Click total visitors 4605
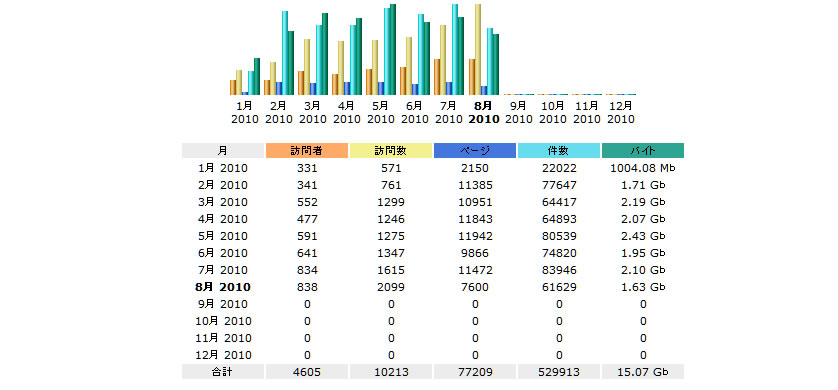Screen dimensions: 838x390 [x=307, y=372]
